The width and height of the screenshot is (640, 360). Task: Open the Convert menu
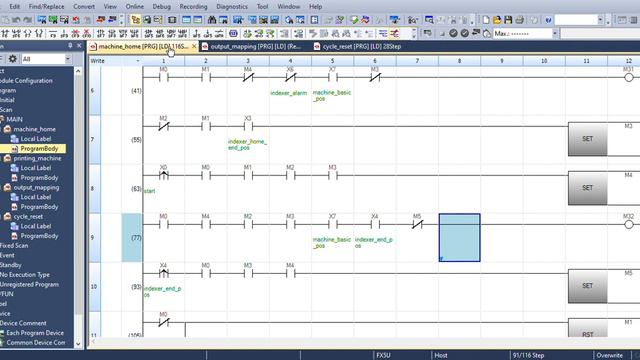84,7
